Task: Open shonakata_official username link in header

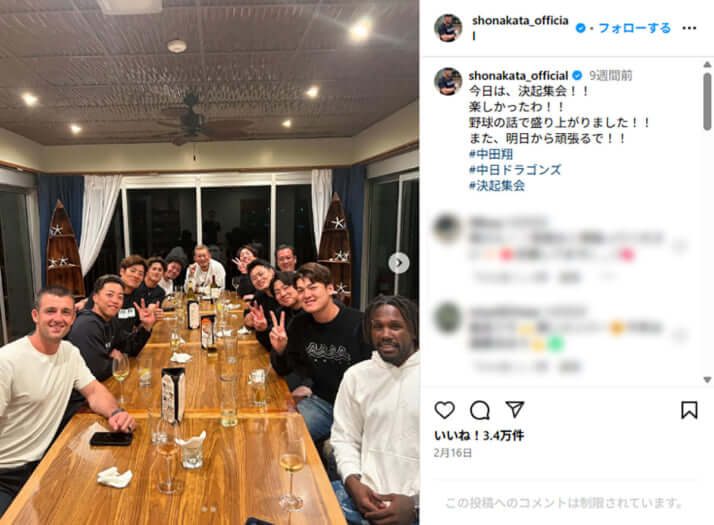Action: coord(520,27)
